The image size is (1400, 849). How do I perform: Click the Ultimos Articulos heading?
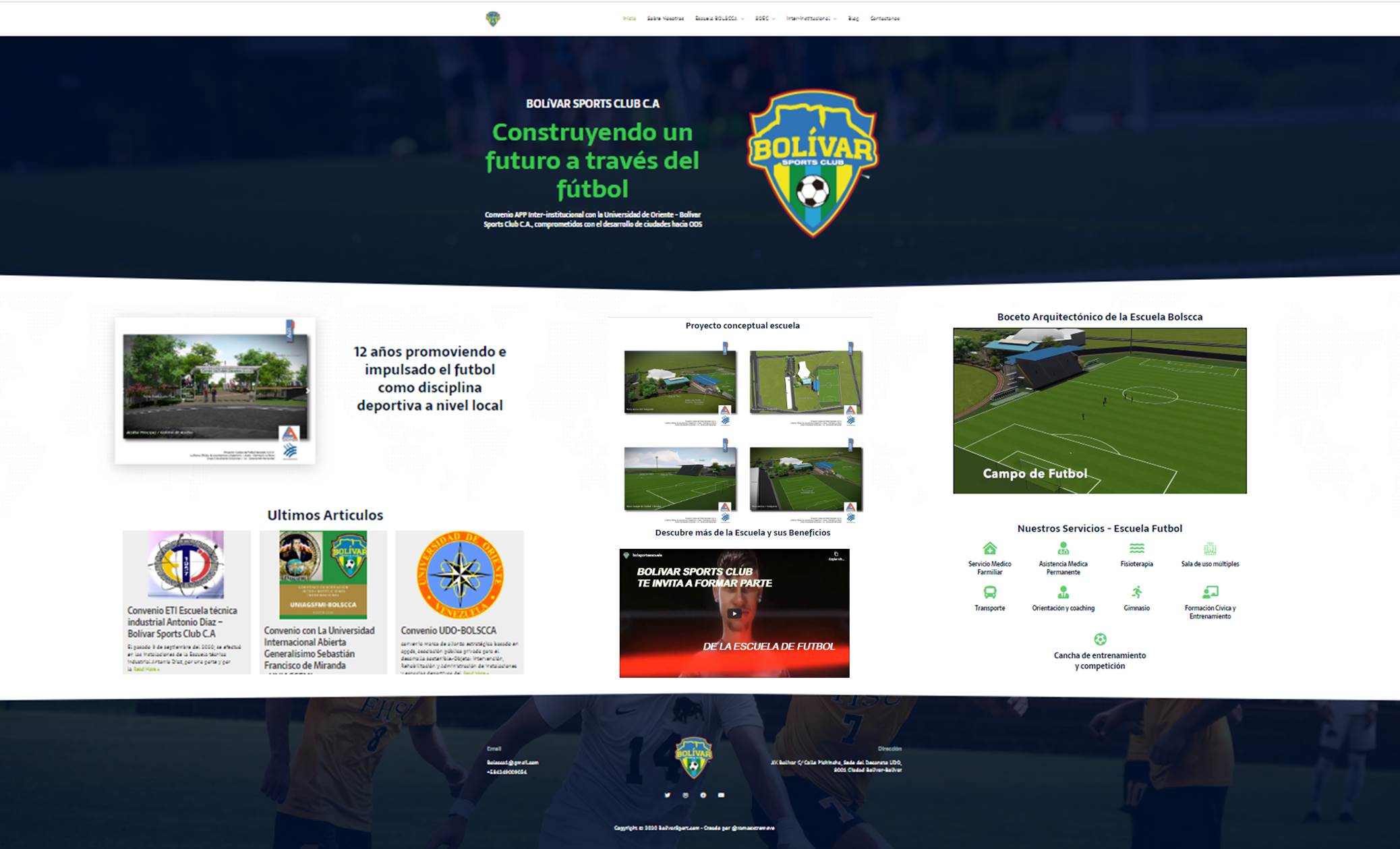click(325, 515)
